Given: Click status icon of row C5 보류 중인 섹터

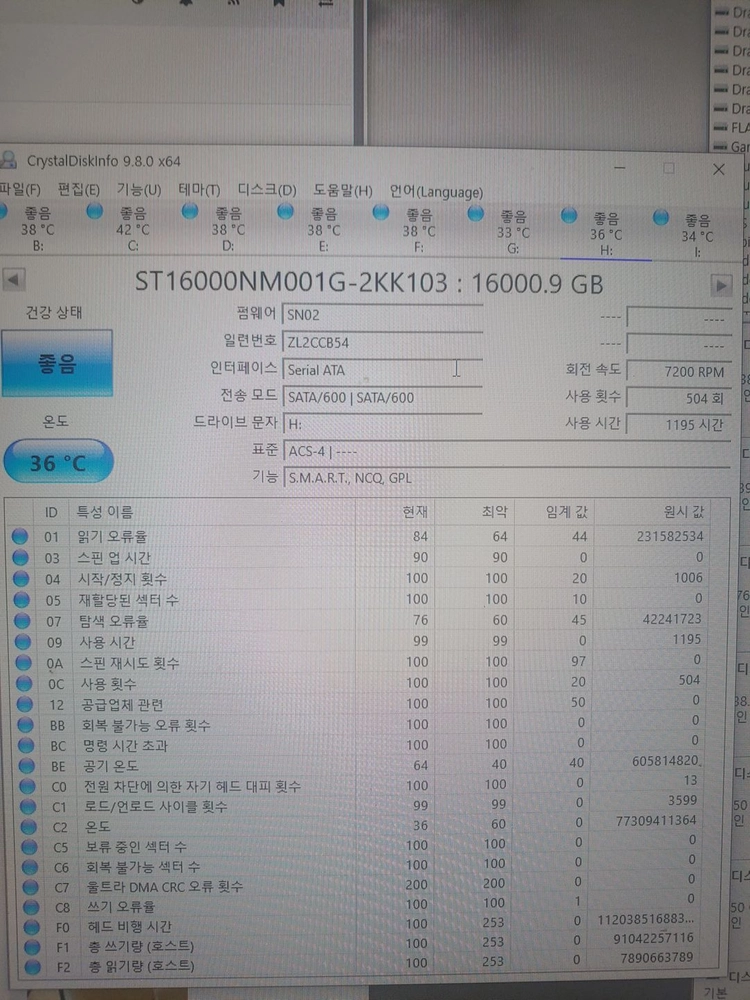Looking at the screenshot, I should pyautogui.click(x=29, y=847).
